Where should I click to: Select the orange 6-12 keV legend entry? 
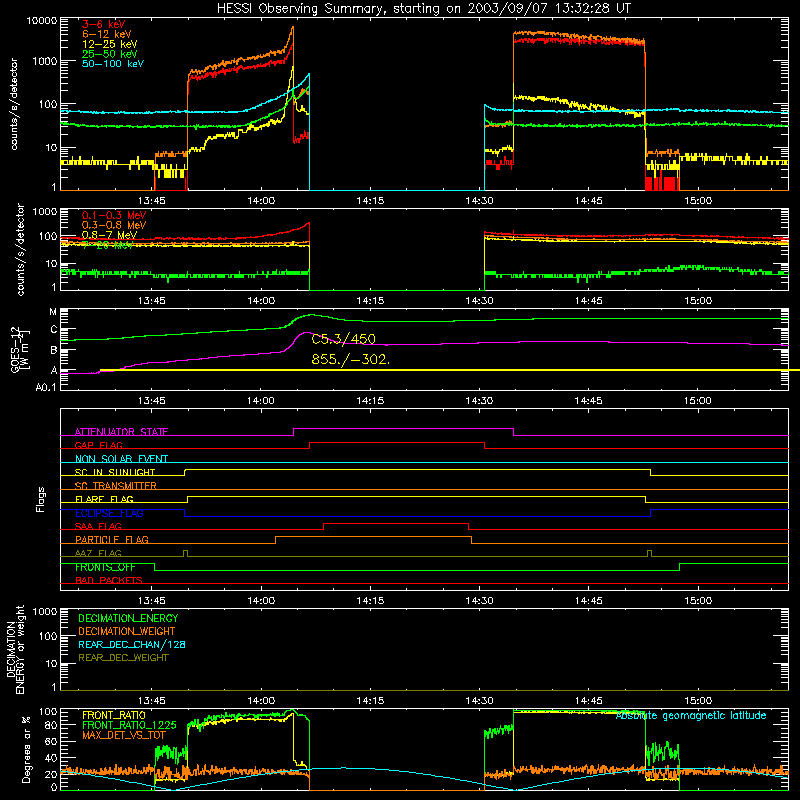(107, 34)
